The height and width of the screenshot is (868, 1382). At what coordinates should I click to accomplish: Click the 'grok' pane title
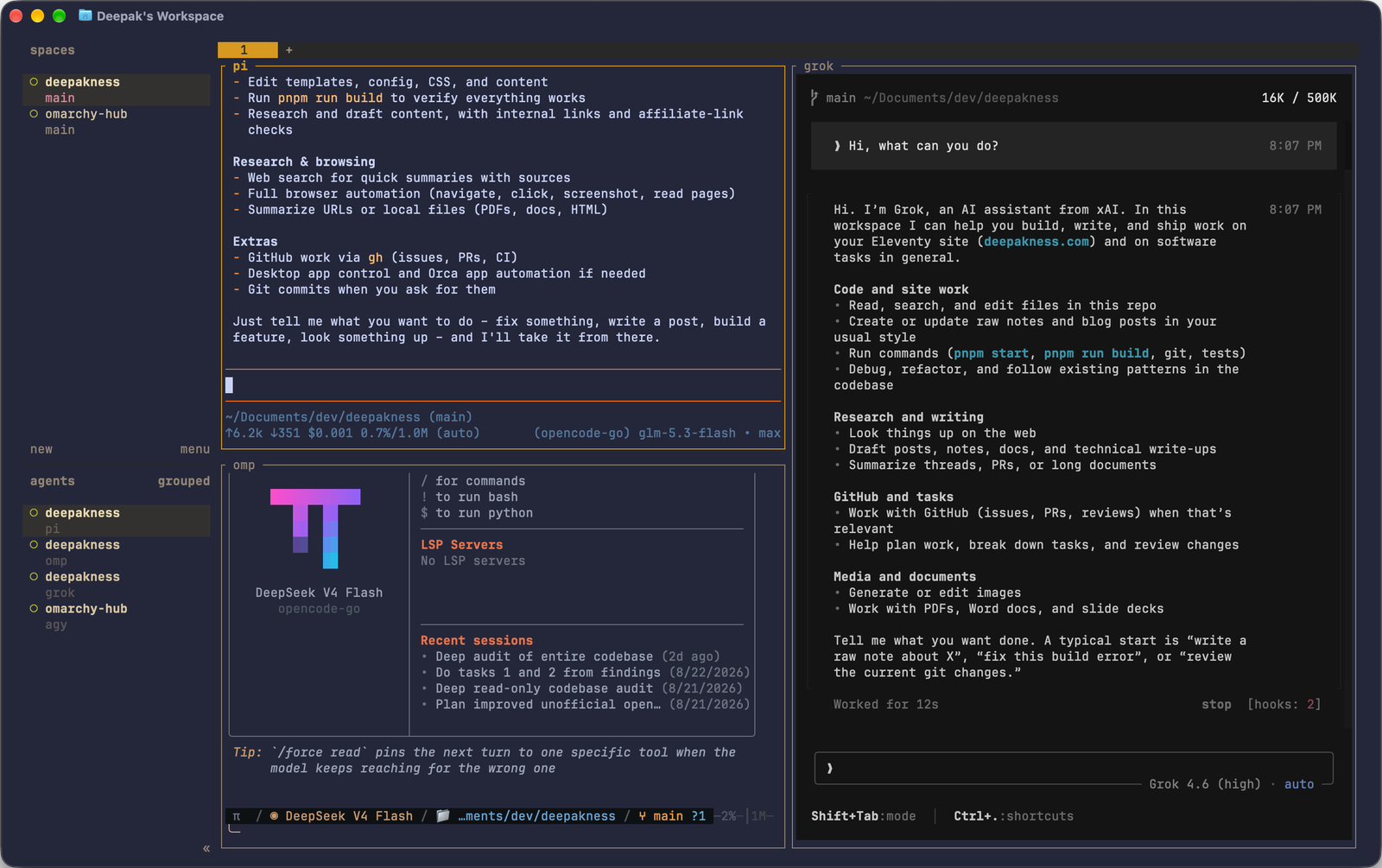819,66
